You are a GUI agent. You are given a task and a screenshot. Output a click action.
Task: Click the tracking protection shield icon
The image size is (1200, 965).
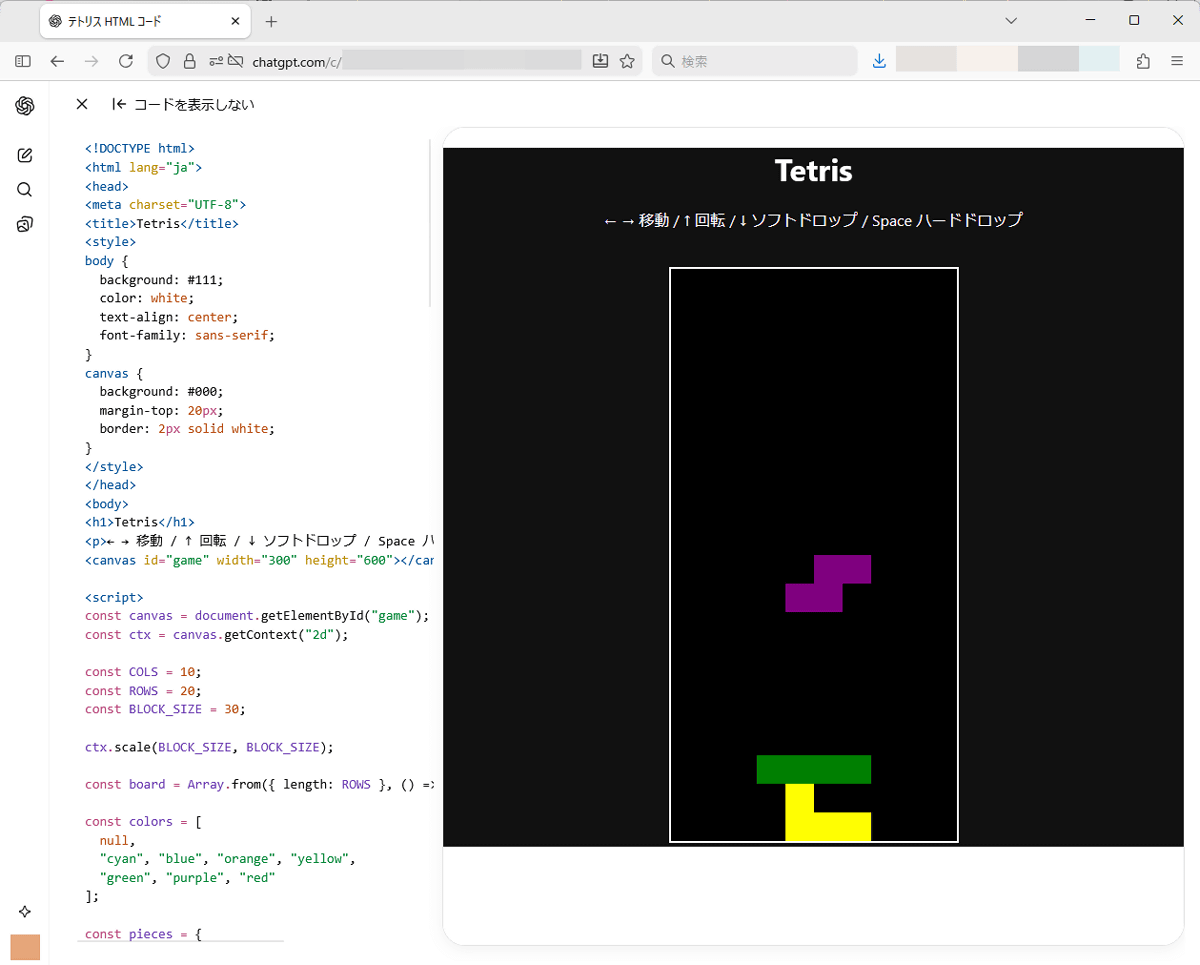click(x=163, y=61)
